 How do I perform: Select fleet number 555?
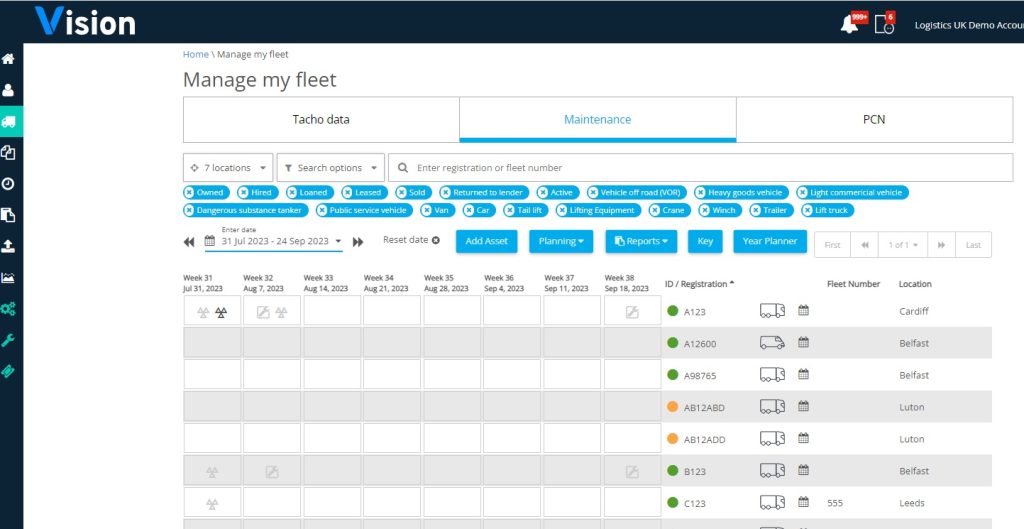pos(835,504)
